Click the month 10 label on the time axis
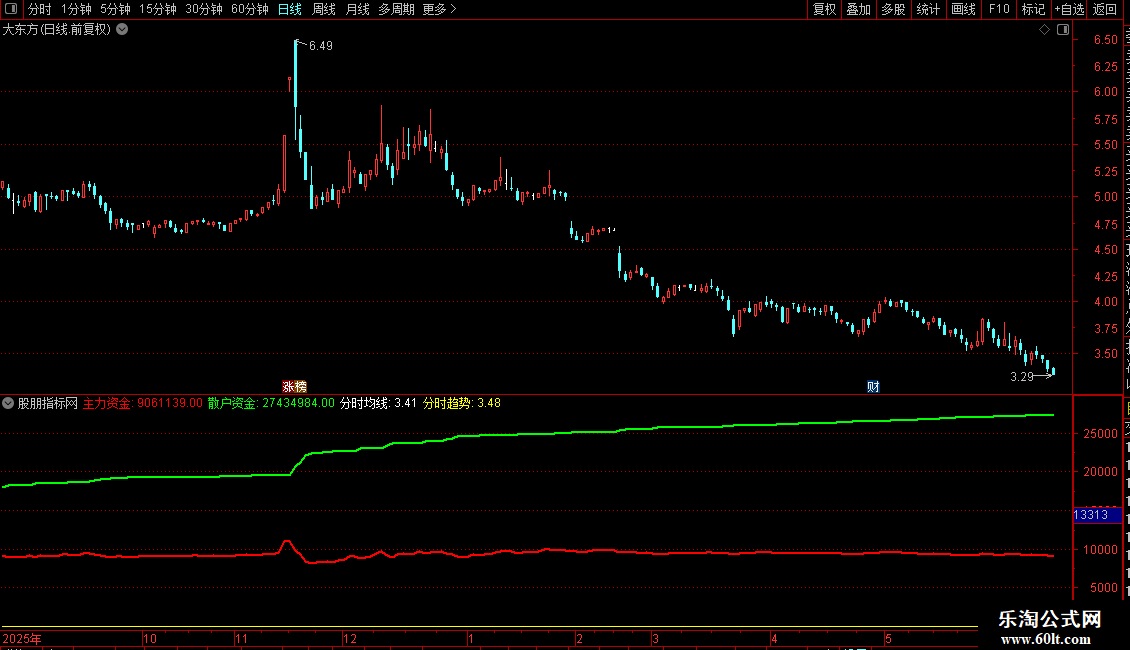This screenshot has width=1130, height=650. click(150, 638)
